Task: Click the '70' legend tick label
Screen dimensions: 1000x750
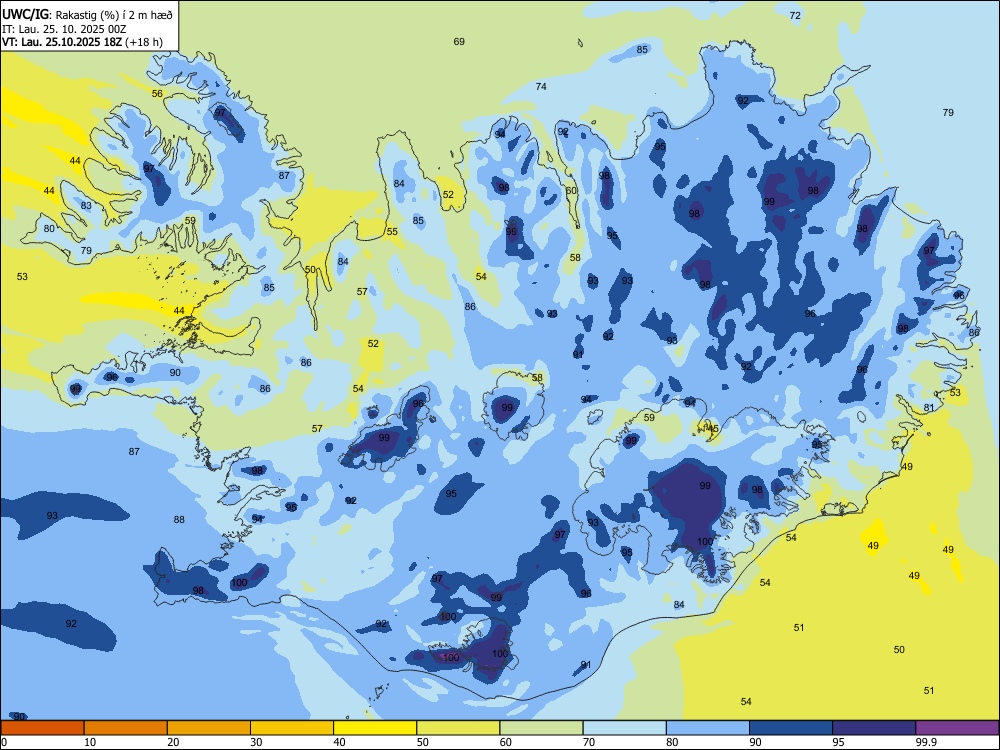Action: point(589,742)
